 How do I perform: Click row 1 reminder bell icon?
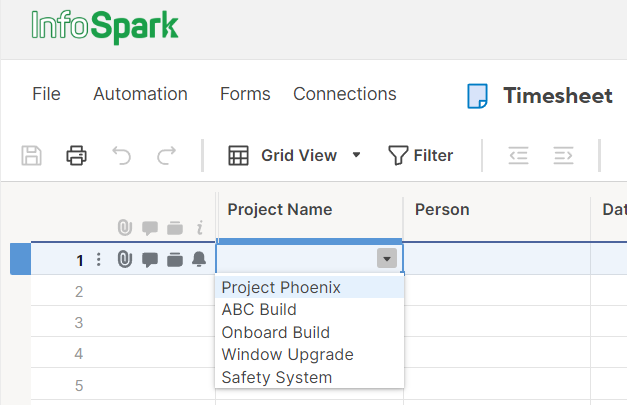(x=199, y=260)
